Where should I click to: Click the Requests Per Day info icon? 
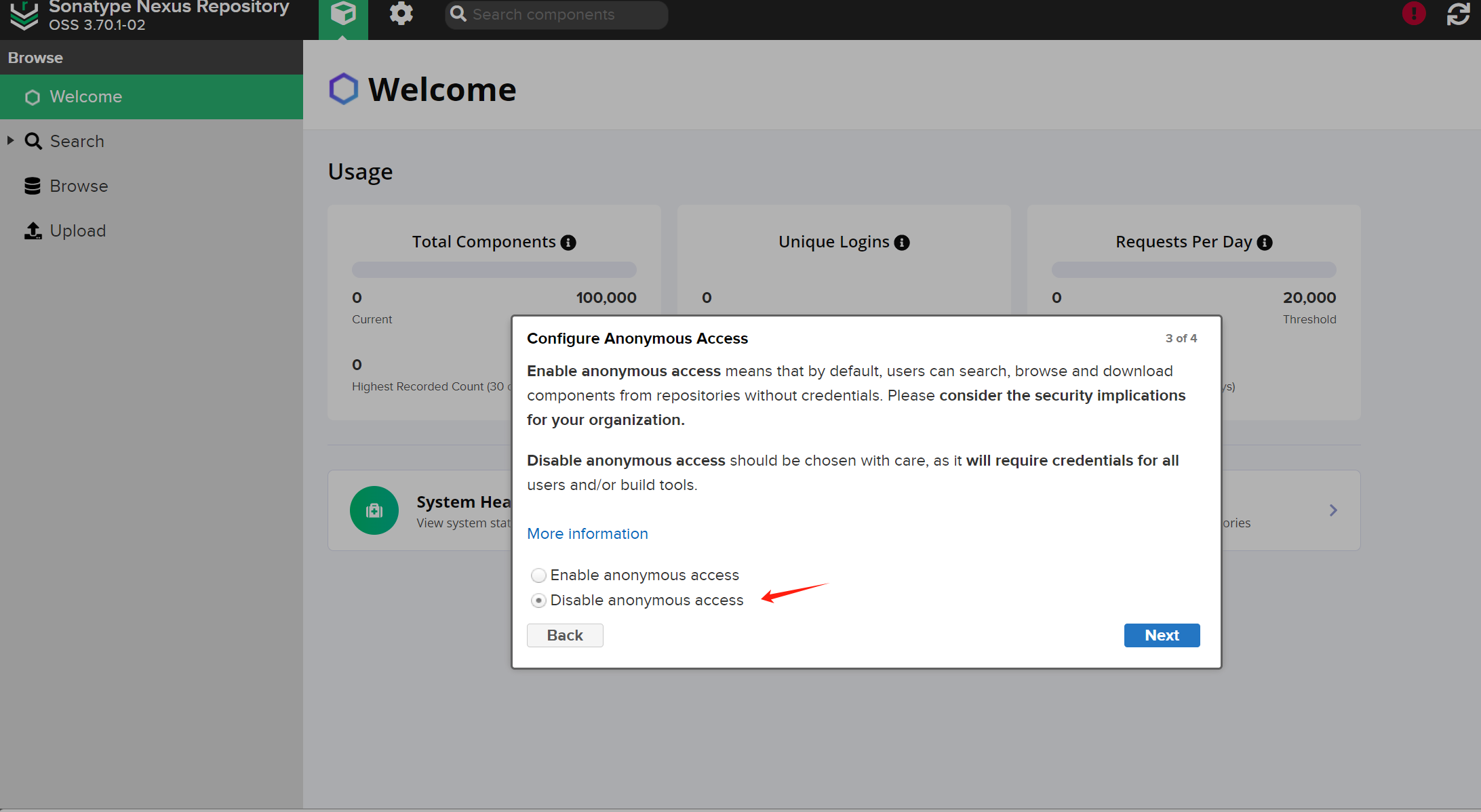(1265, 243)
